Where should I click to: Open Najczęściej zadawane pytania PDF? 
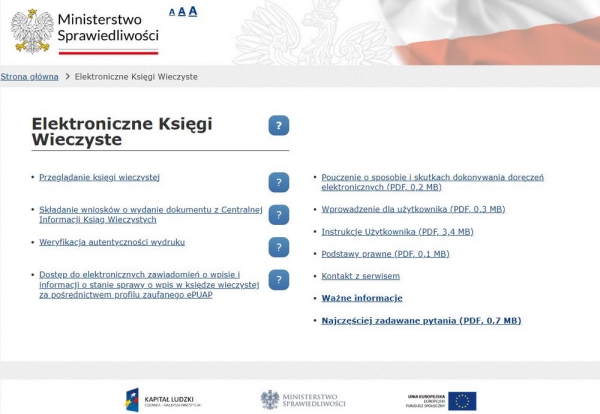[421, 321]
